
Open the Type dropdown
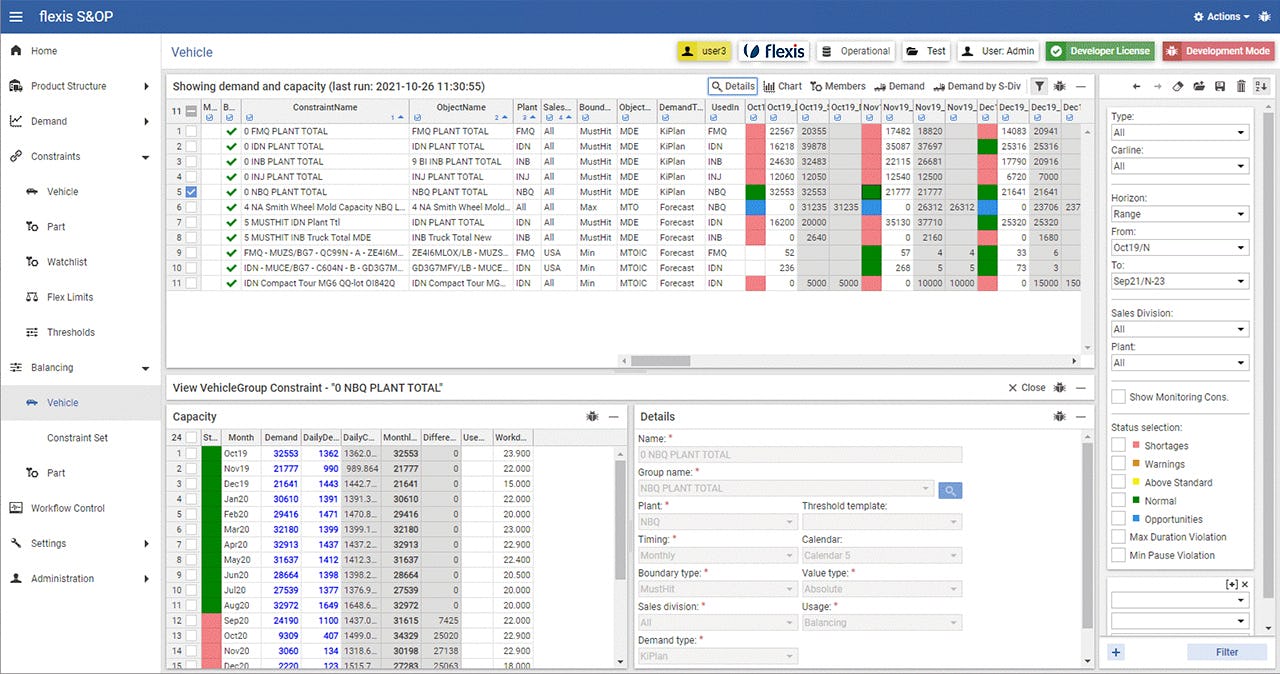(1180, 132)
